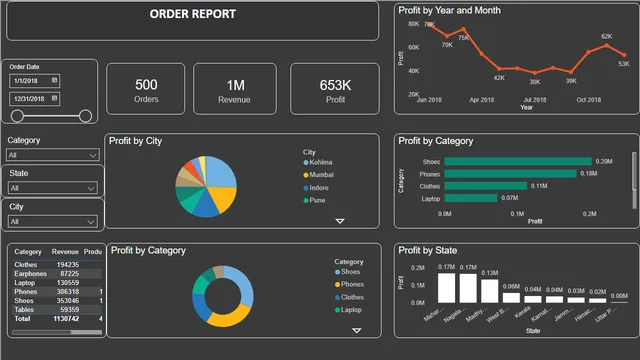Click the Clothes row in the table

57,265
